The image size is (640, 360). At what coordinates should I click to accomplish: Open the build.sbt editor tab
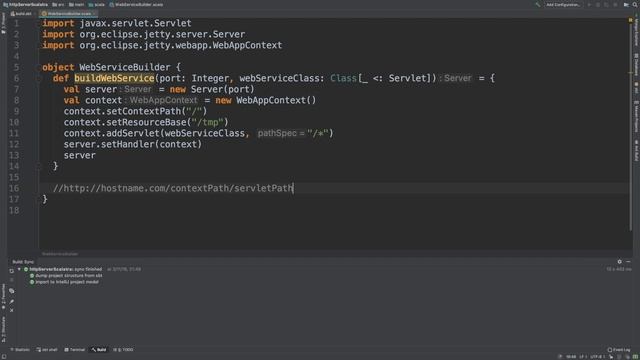point(22,13)
